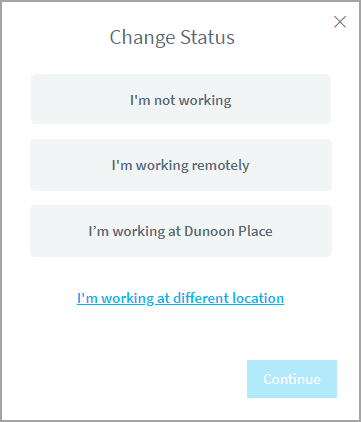This screenshot has height=422, width=361.
Task: Dismiss dialog with the X icon
Action: [x=340, y=22]
